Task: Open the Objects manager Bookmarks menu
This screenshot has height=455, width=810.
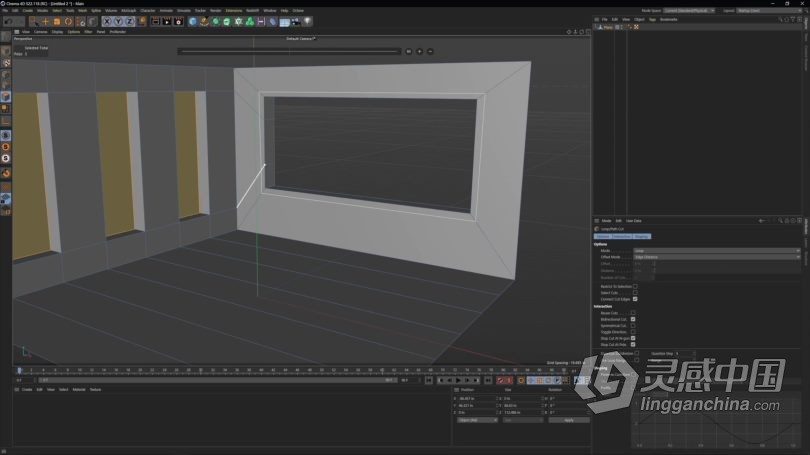Action: (668, 20)
